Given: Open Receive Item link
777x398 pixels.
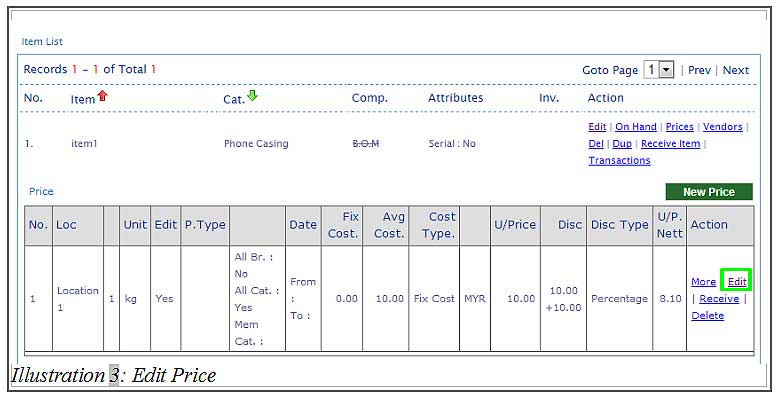Looking at the screenshot, I should 670,144.
